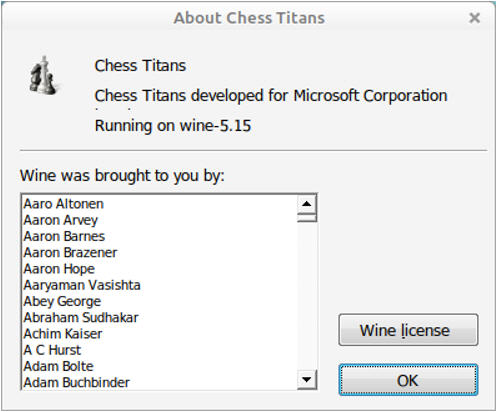This screenshot has height=412, width=497.
Task: Open the Wine license button
Action: (x=408, y=330)
